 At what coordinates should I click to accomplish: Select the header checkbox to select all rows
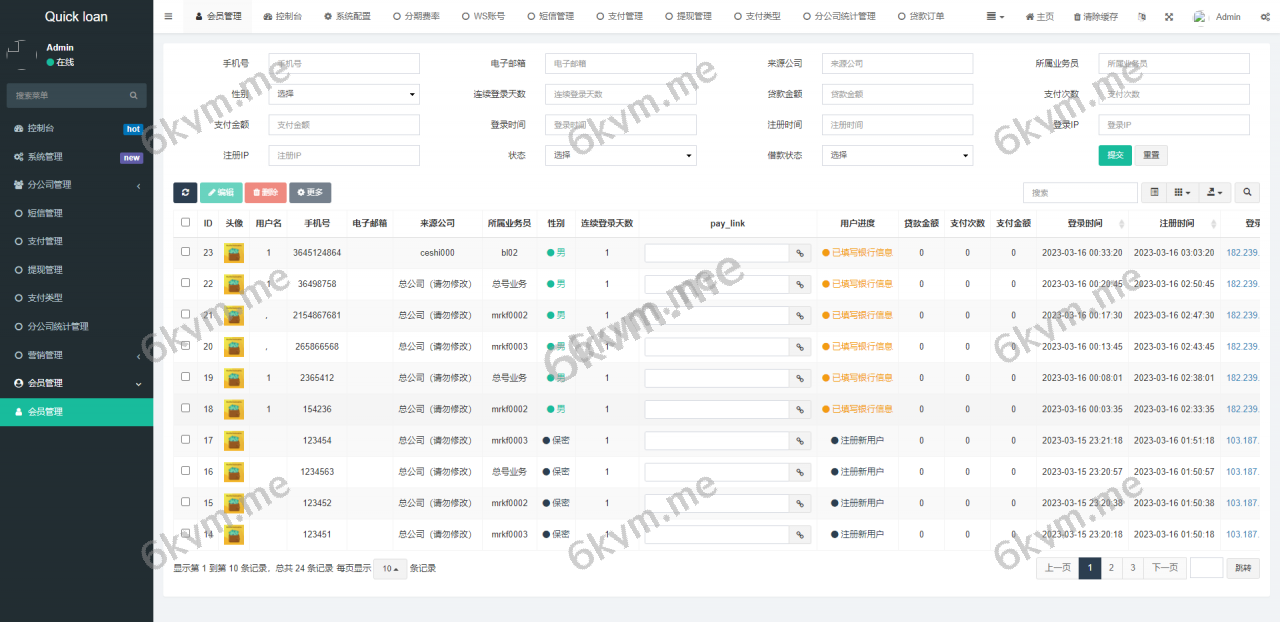[x=185, y=222]
